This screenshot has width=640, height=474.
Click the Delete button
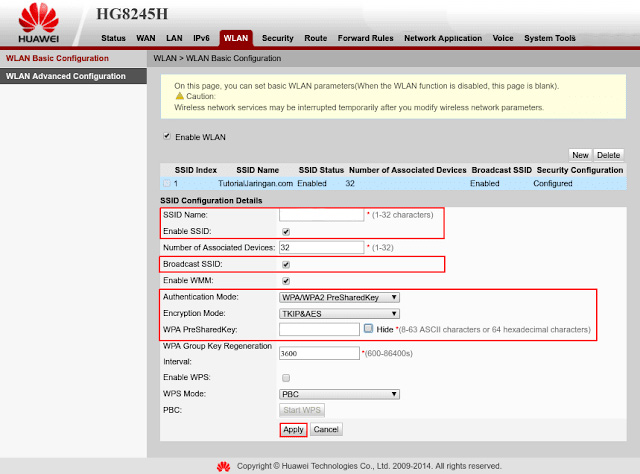pyautogui.click(x=608, y=155)
